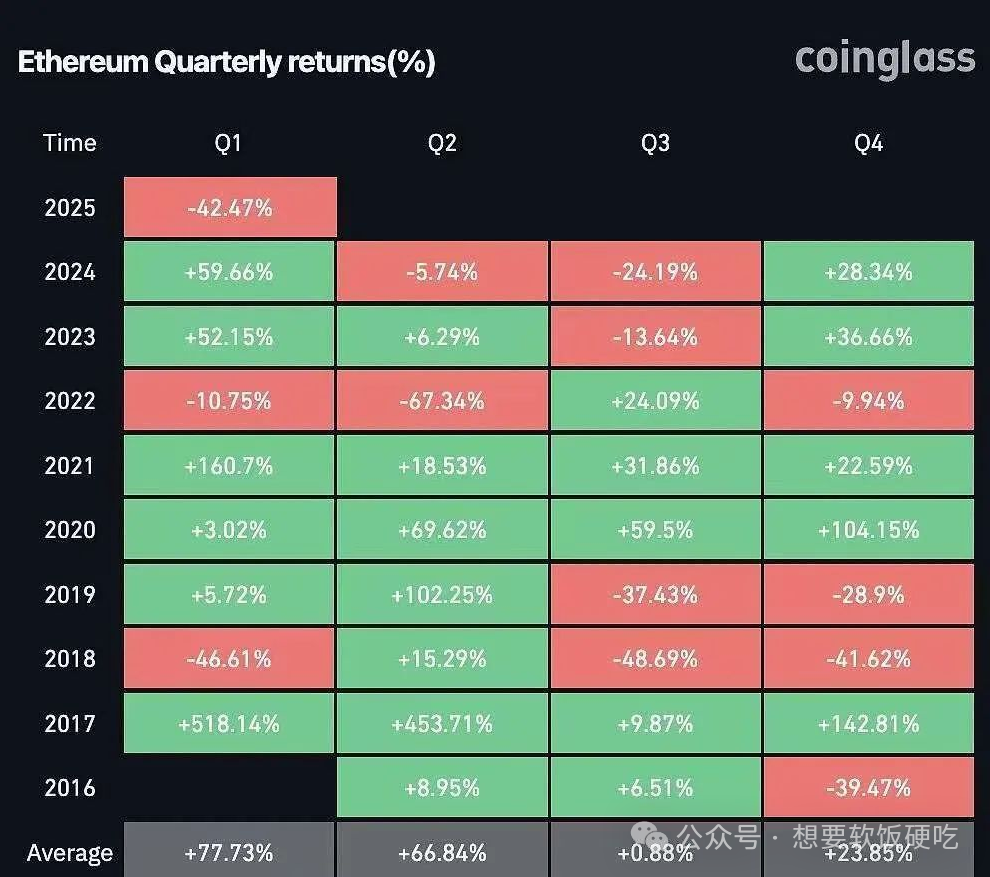990x877 pixels.
Task: Click the Average Q2 +66.84% cell
Action: pos(443,852)
